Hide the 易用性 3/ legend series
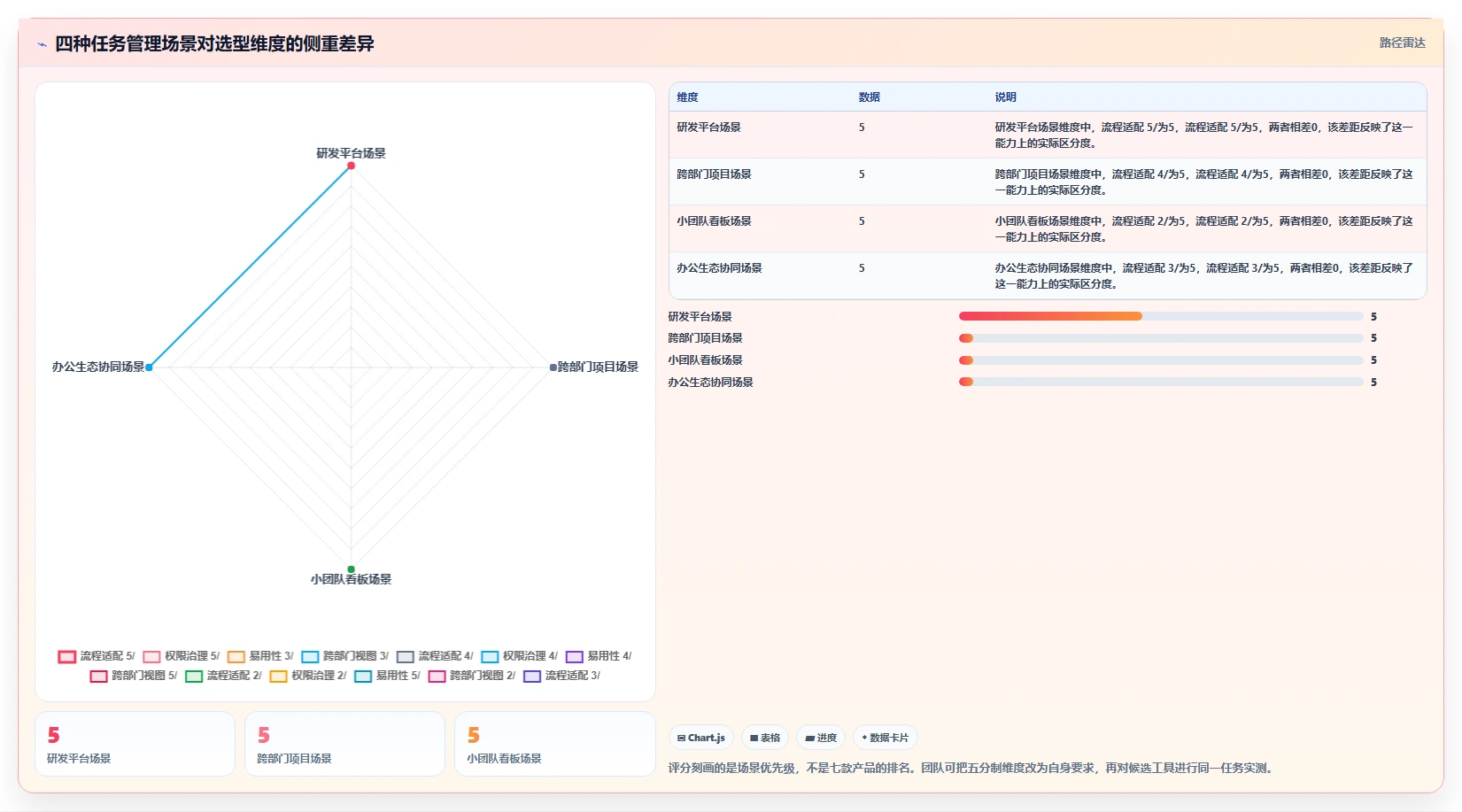This screenshot has width=1462, height=812. 260,656
